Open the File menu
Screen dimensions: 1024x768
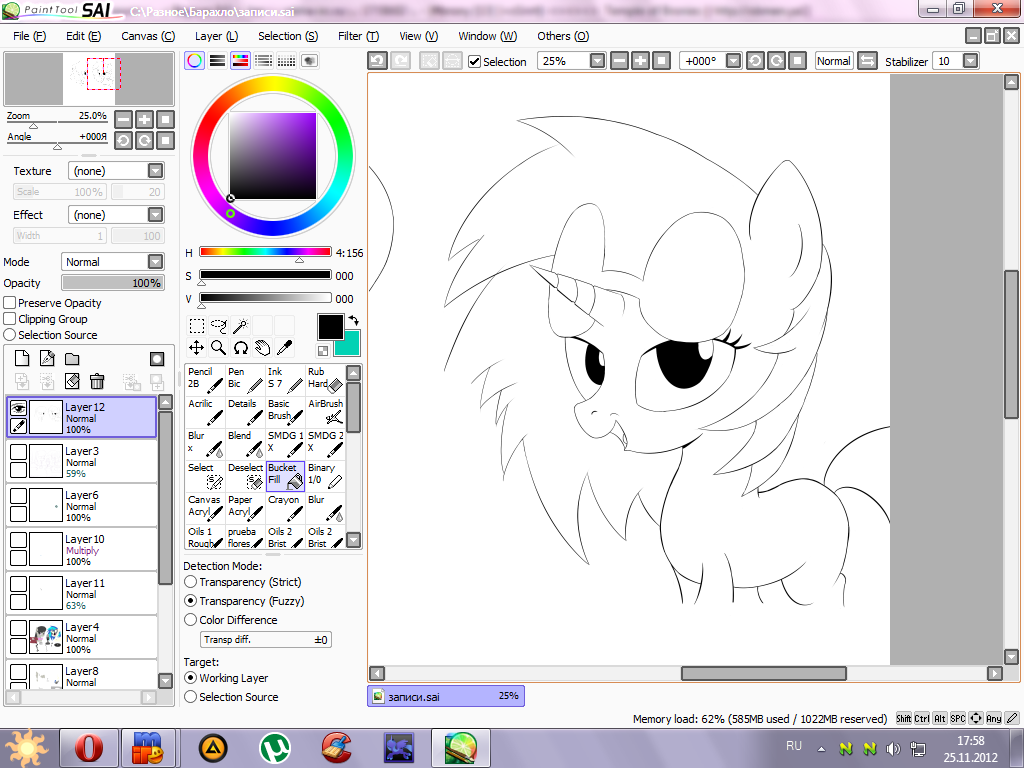(x=29, y=36)
